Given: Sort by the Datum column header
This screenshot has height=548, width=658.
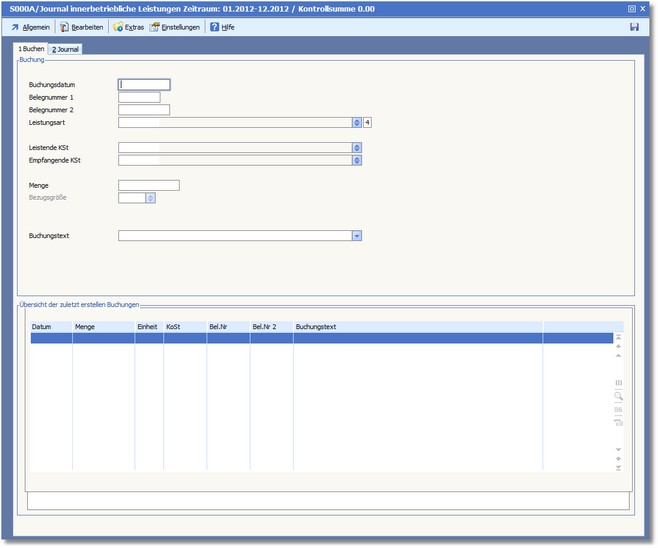Looking at the screenshot, I should (50, 326).
